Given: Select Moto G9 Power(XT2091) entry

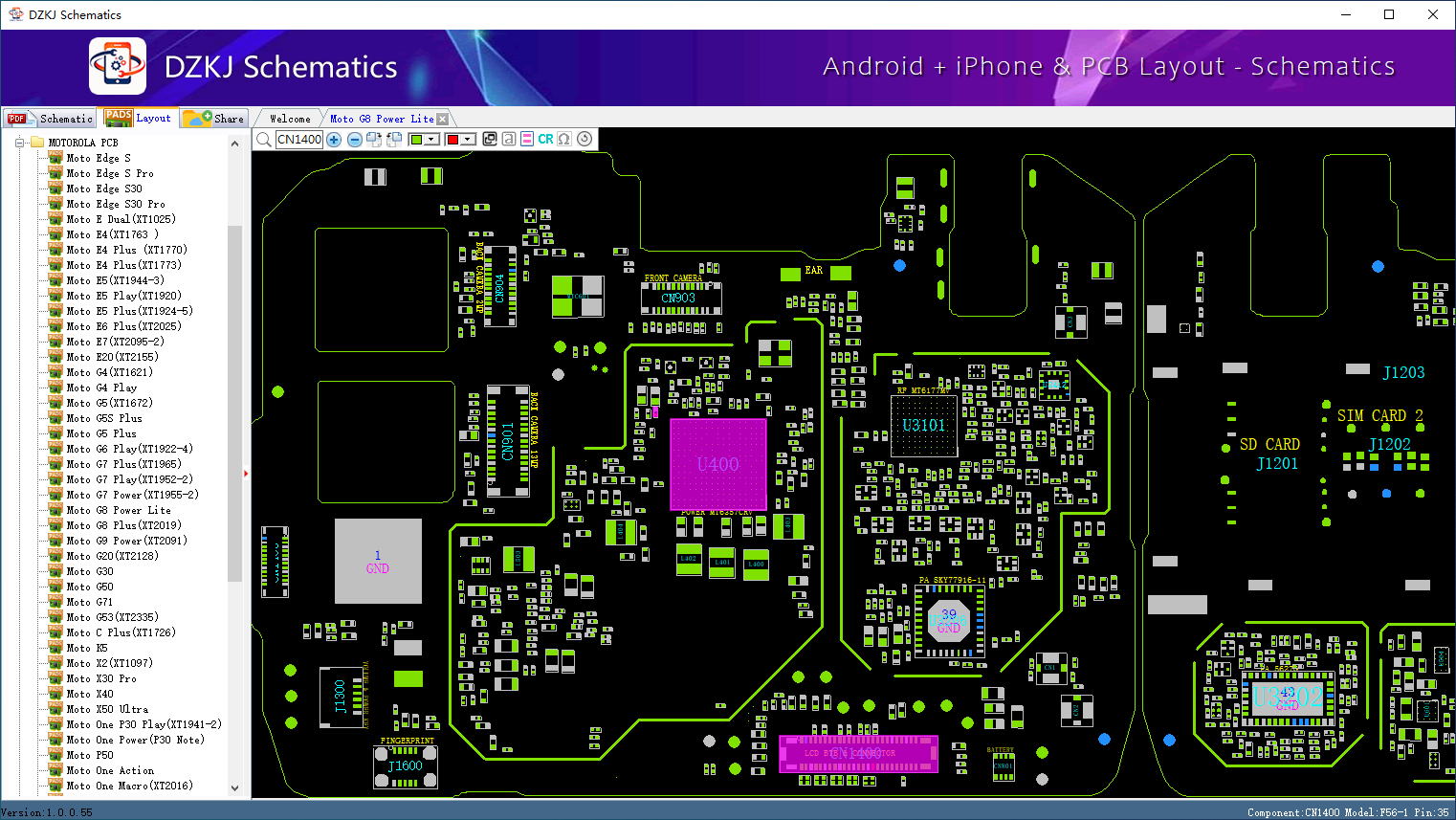Looking at the screenshot, I should (126, 541).
